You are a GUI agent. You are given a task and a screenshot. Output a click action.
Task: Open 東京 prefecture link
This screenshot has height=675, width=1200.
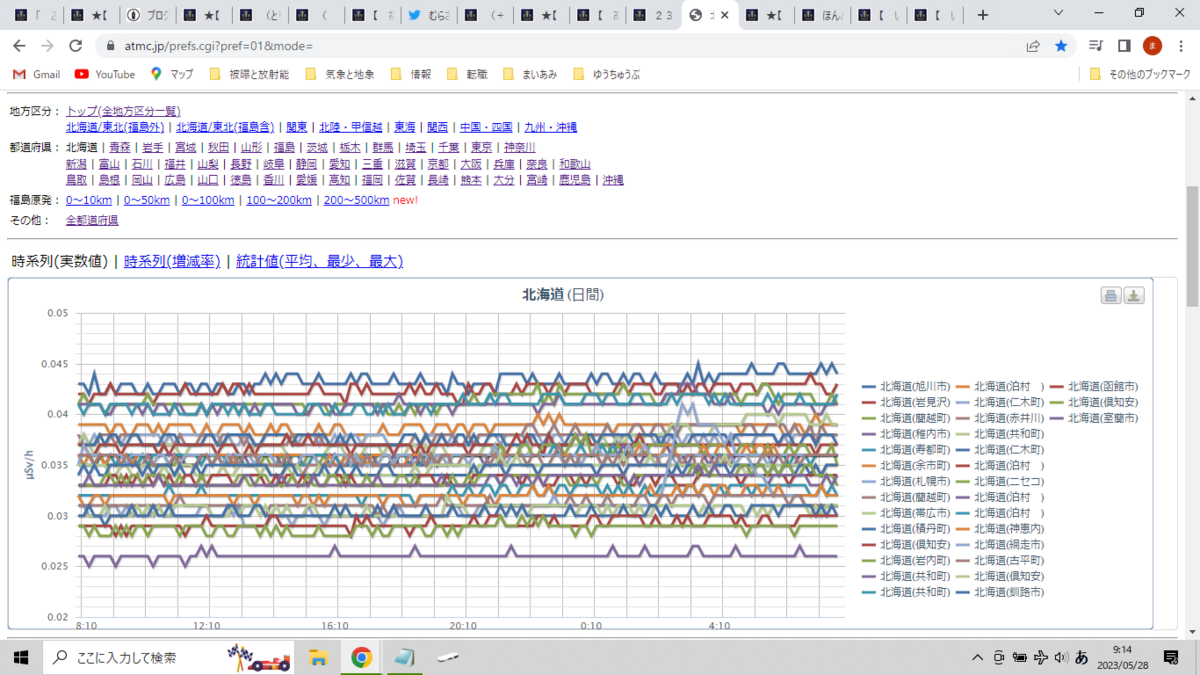[x=483, y=148]
